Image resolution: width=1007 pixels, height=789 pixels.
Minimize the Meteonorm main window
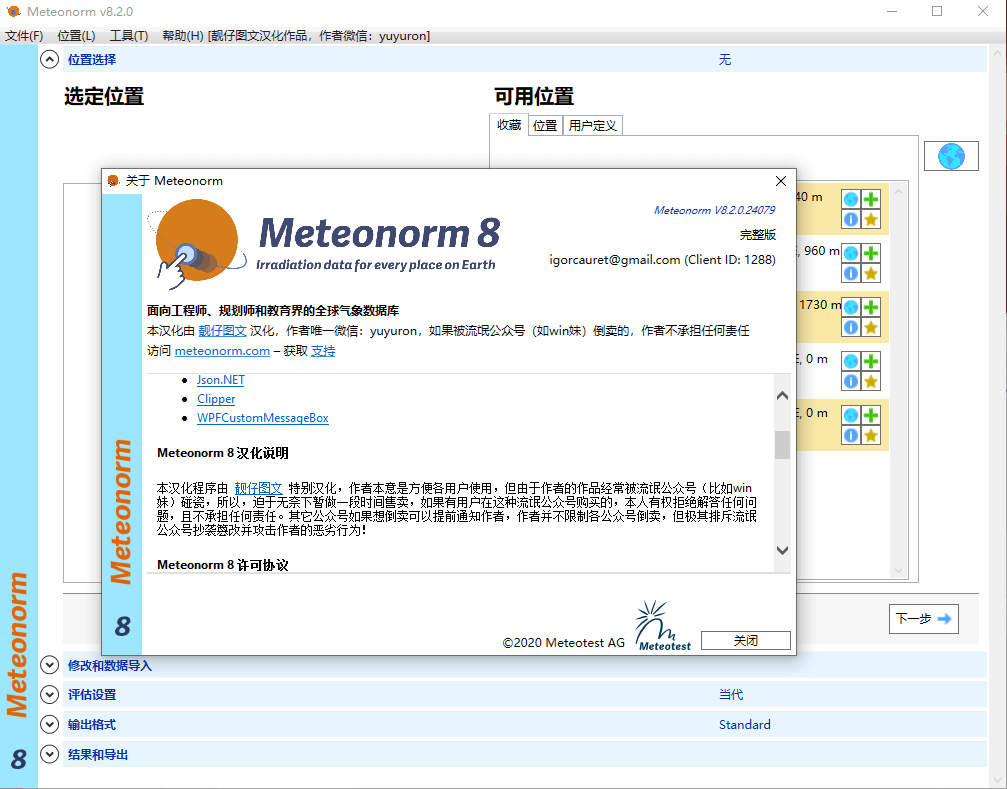892,12
